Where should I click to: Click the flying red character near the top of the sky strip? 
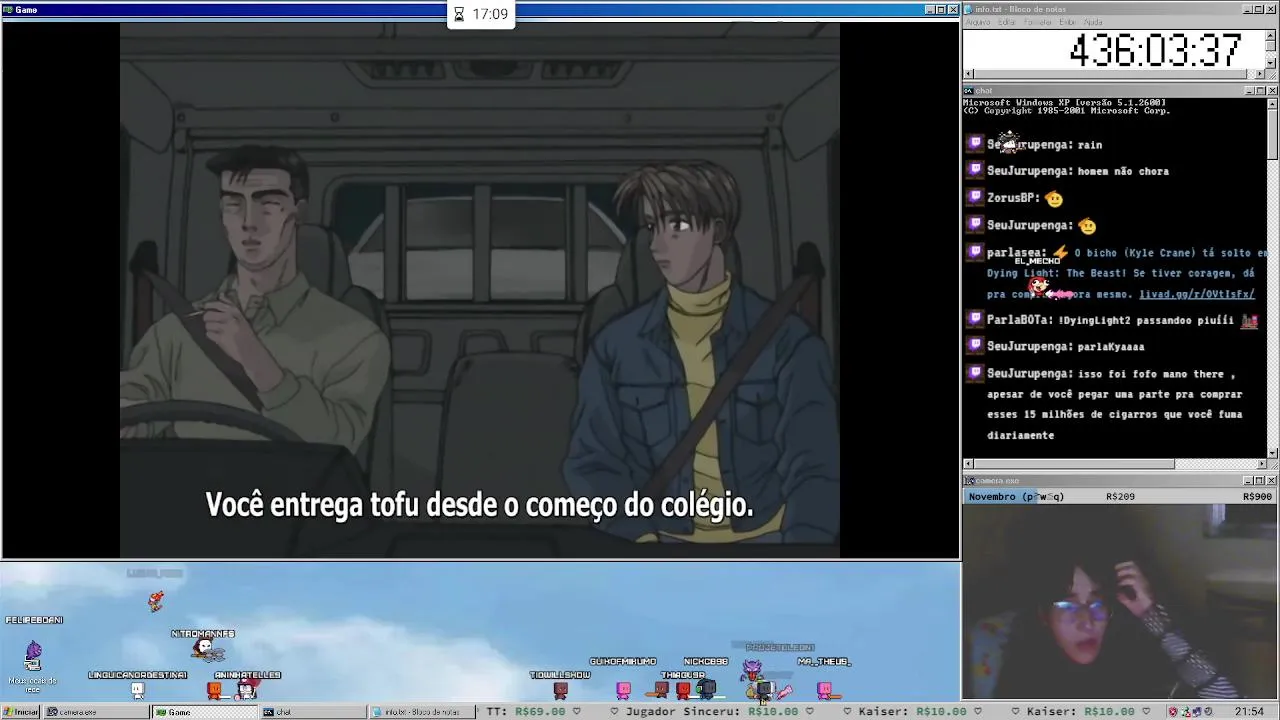click(x=155, y=600)
